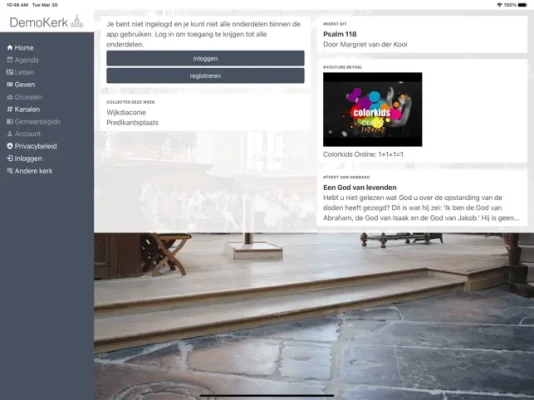
Task: Tap the Inloggen arrow icon in sidebar
Action: [10, 158]
